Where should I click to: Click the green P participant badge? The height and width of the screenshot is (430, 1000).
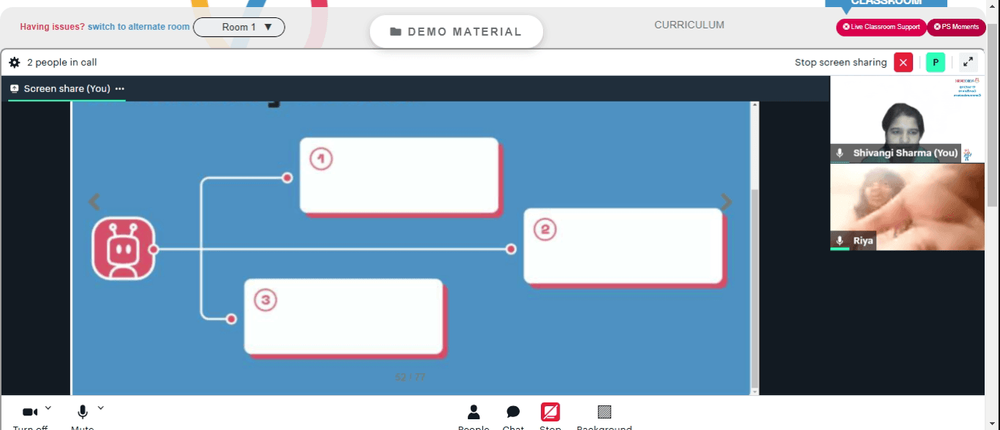point(936,63)
